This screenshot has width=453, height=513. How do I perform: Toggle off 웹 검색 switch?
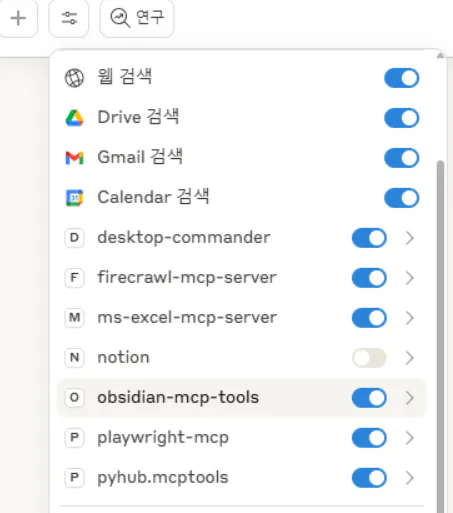coord(401,78)
